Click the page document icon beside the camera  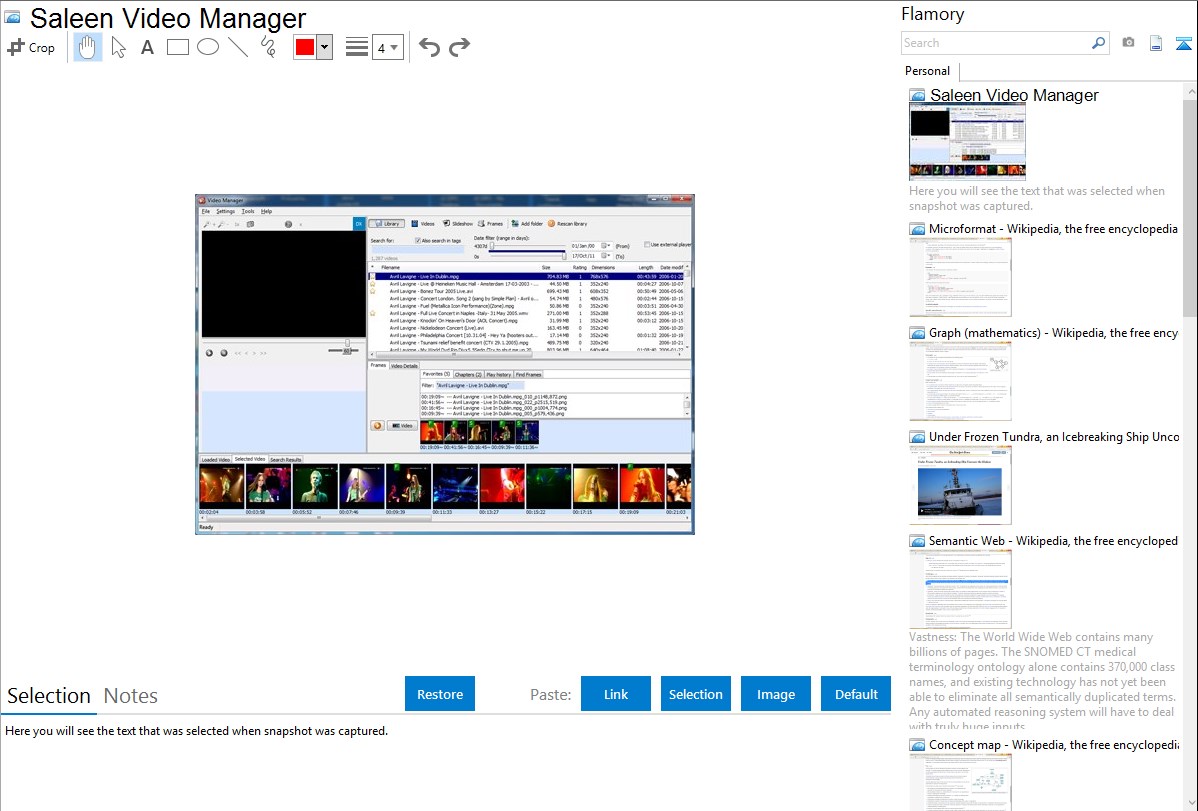point(1156,43)
